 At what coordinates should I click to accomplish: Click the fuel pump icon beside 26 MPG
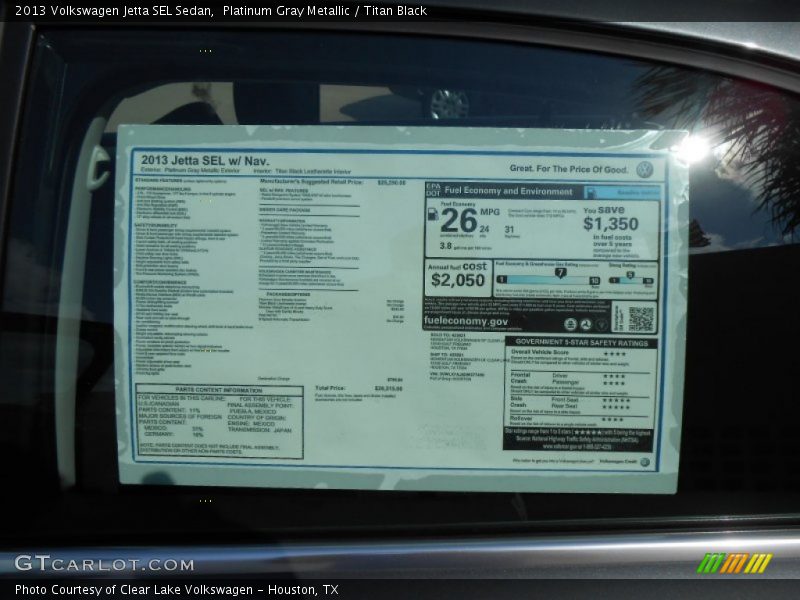click(x=432, y=214)
